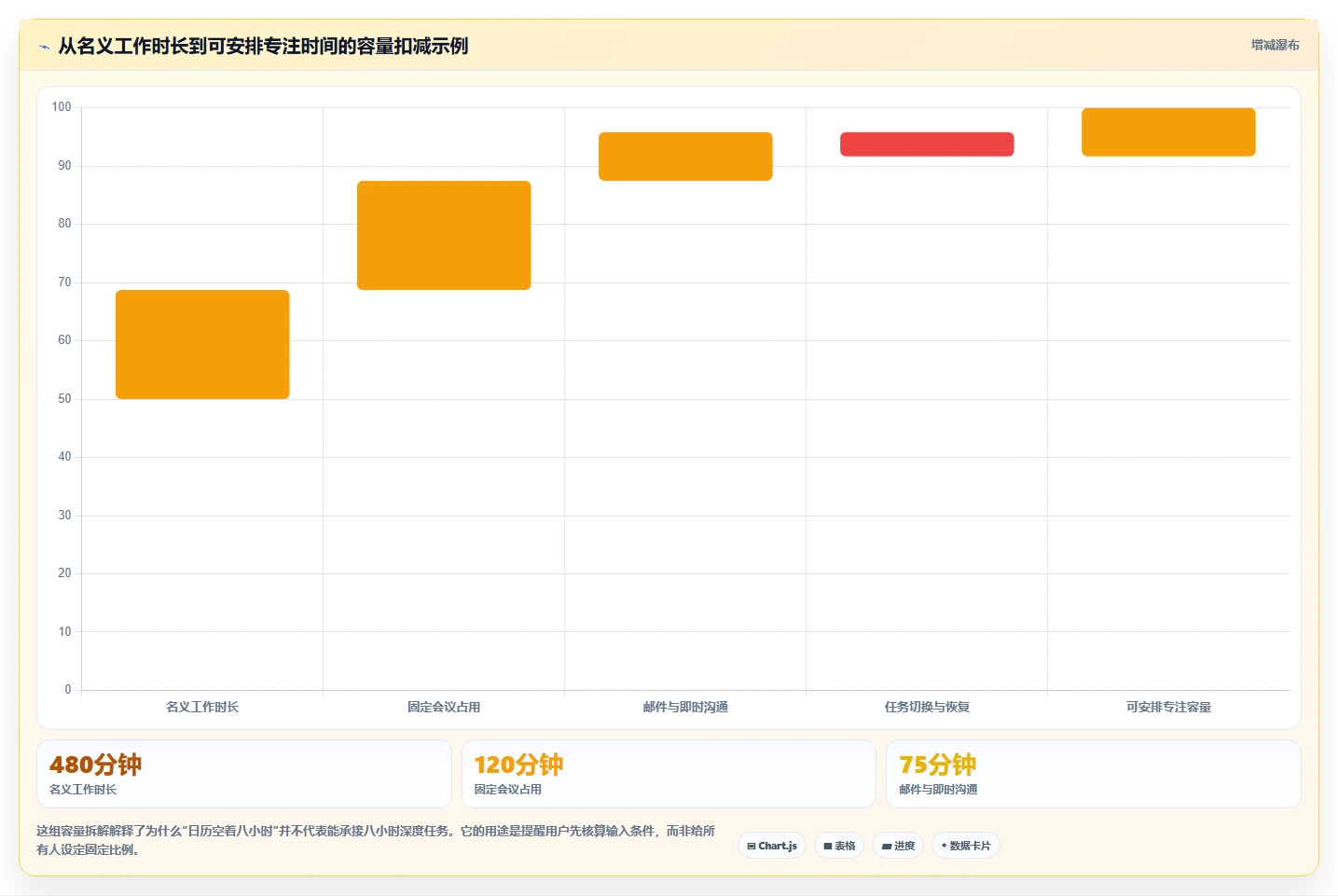Select the 进度 chip
1338x896 pixels.
(898, 846)
